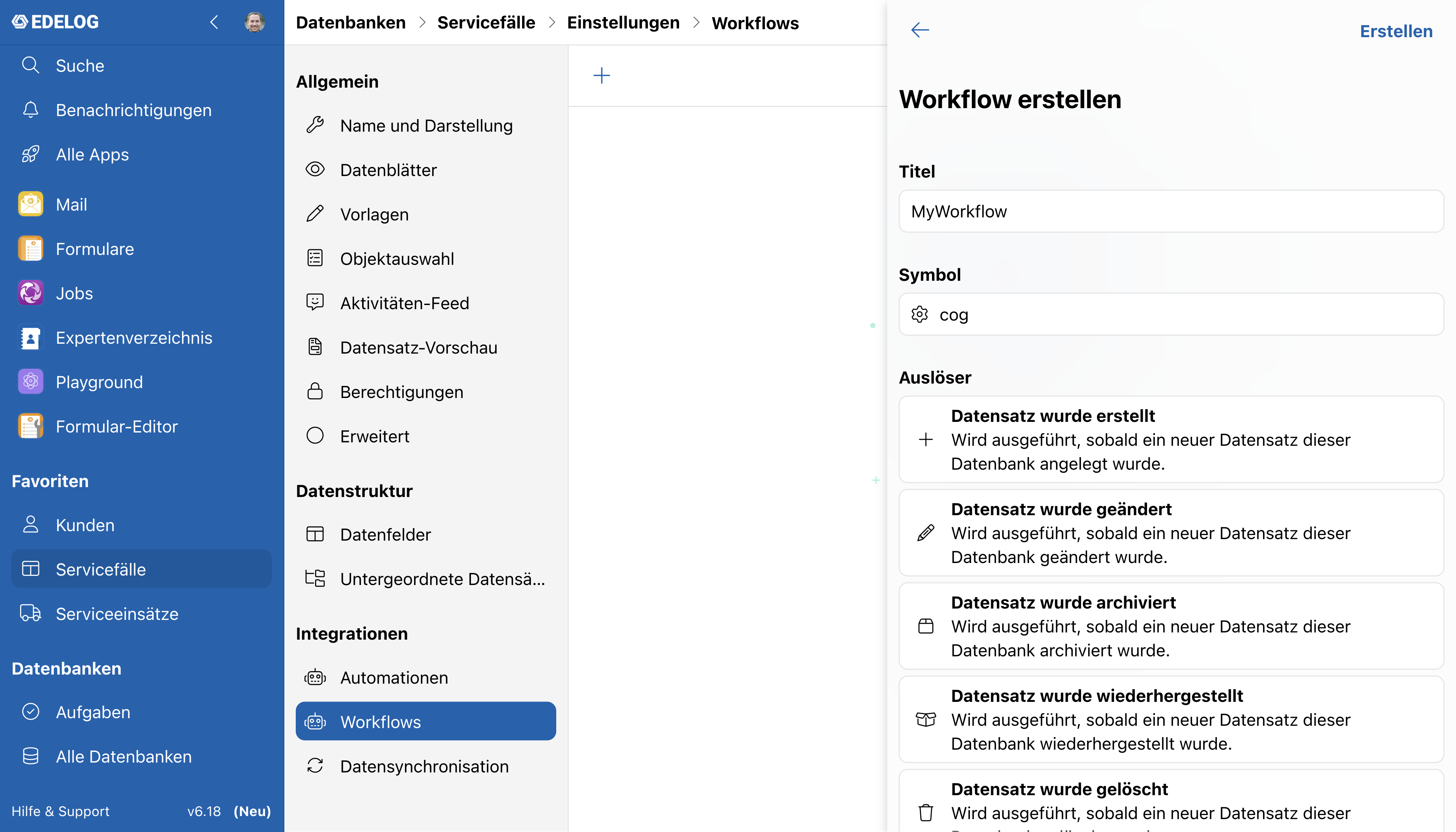
Task: Open Name und Darstellung settings
Action: pyautogui.click(x=425, y=125)
